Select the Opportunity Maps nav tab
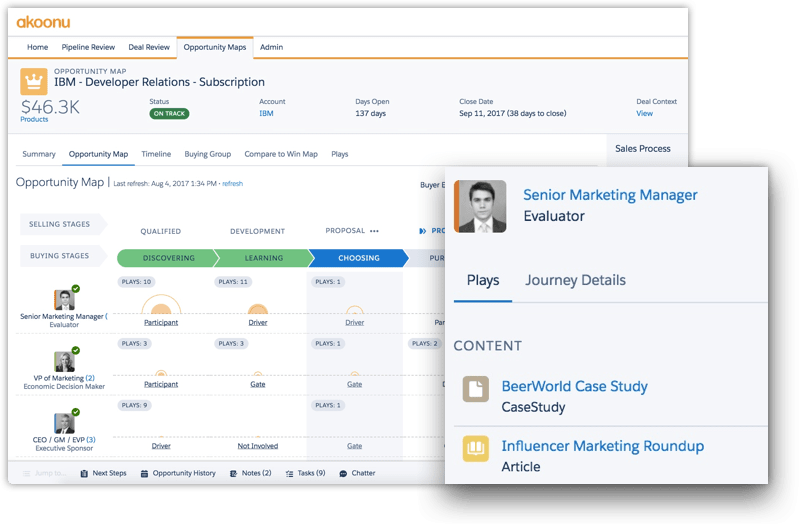The image size is (799, 527). pos(215,47)
